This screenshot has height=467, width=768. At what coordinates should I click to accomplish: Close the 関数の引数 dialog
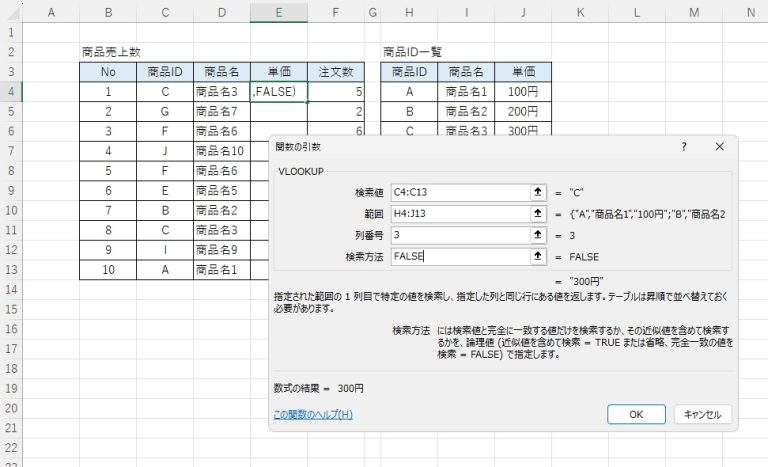pyautogui.click(x=719, y=146)
